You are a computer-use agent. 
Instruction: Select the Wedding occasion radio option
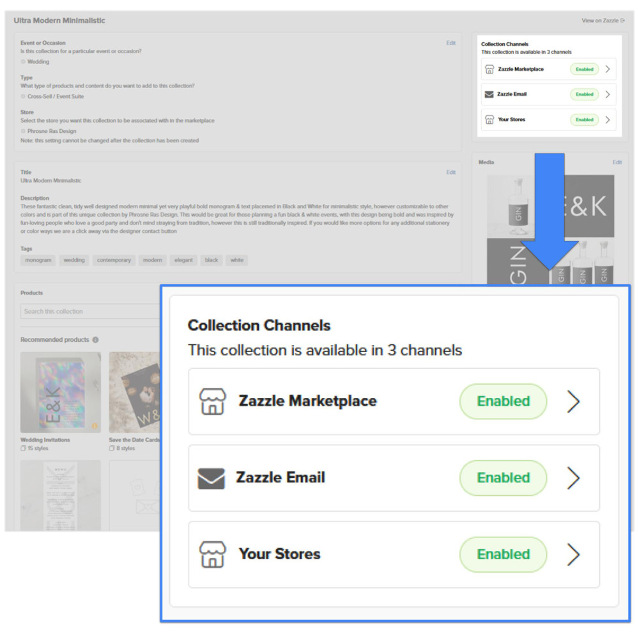pyautogui.click(x=23, y=62)
